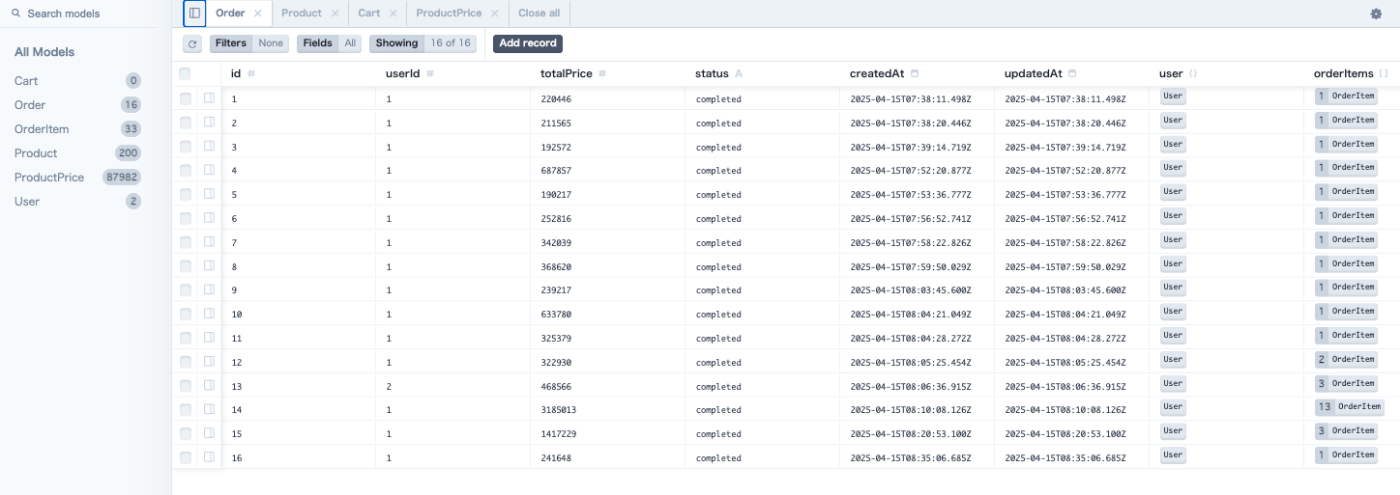This screenshot has width=1400, height=495.
Task: Click the search models magnifier icon
Action: coord(16,14)
